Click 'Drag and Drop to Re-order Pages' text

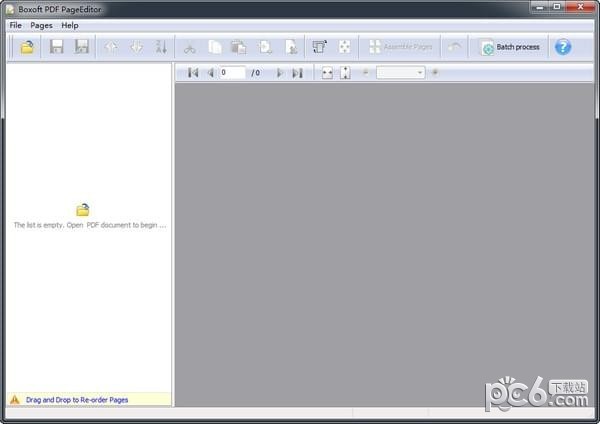77,400
